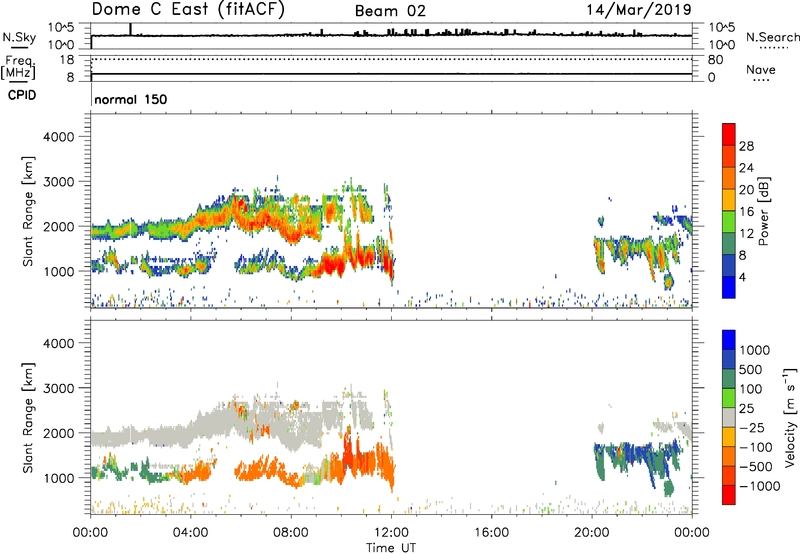This screenshot has width=800, height=554.
Task: Click the tall noise spike in the N.Sky panel
Action: click(x=130, y=30)
